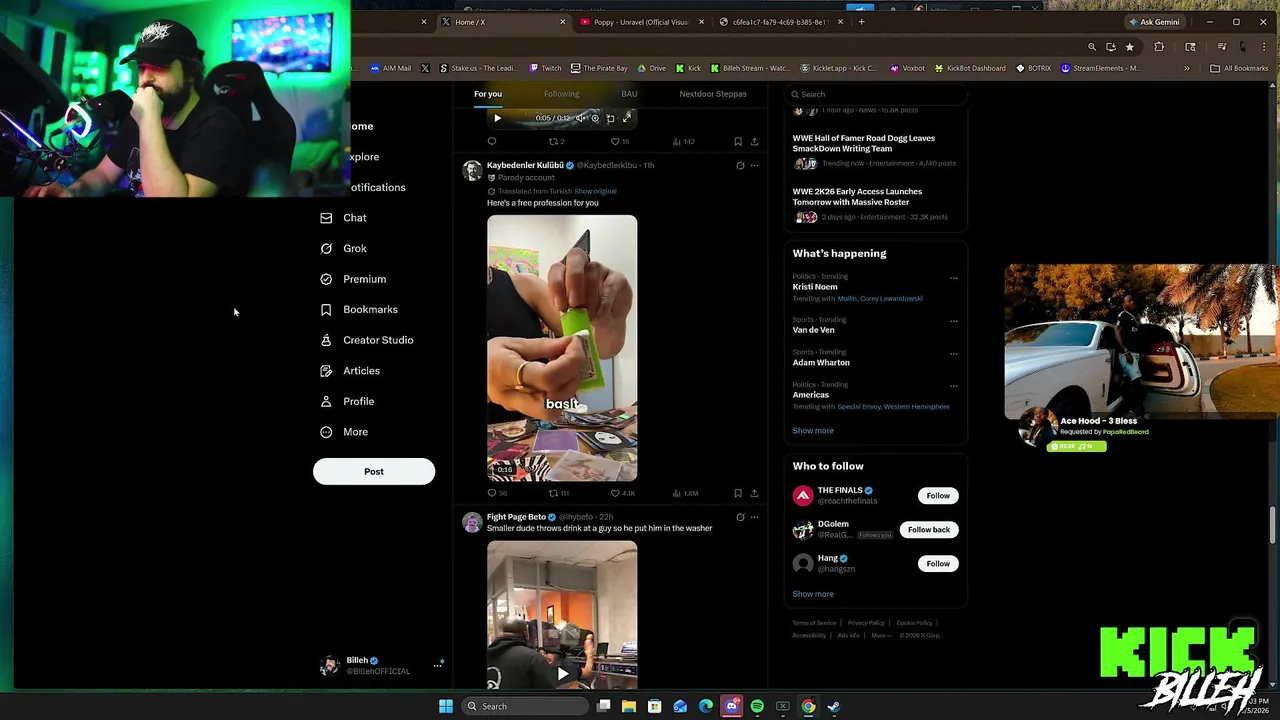This screenshot has height=720, width=1280.
Task: Open Spotify from the taskbar
Action: tap(757, 706)
